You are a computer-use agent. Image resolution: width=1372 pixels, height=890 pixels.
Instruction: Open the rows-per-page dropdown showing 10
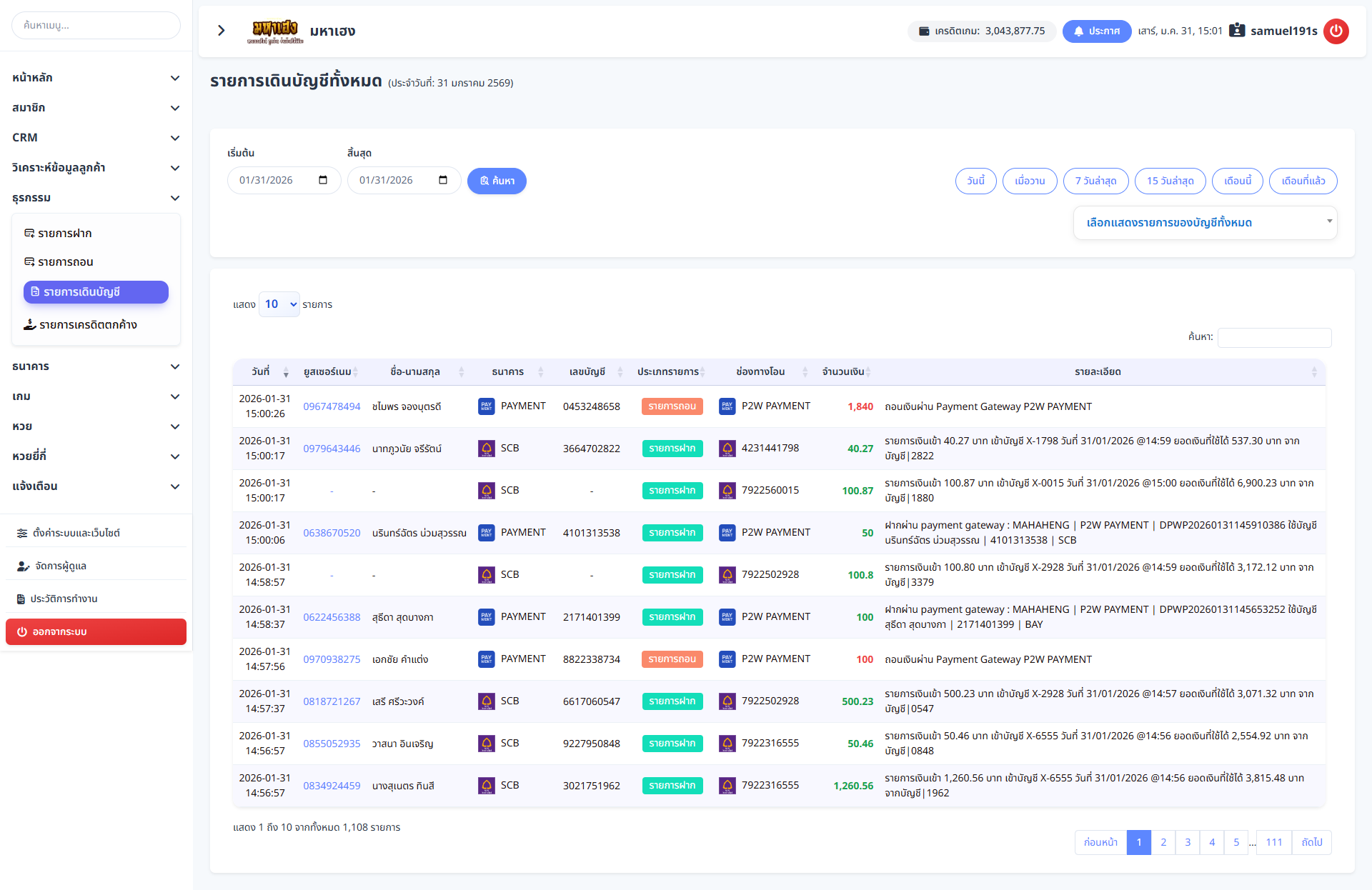(279, 304)
